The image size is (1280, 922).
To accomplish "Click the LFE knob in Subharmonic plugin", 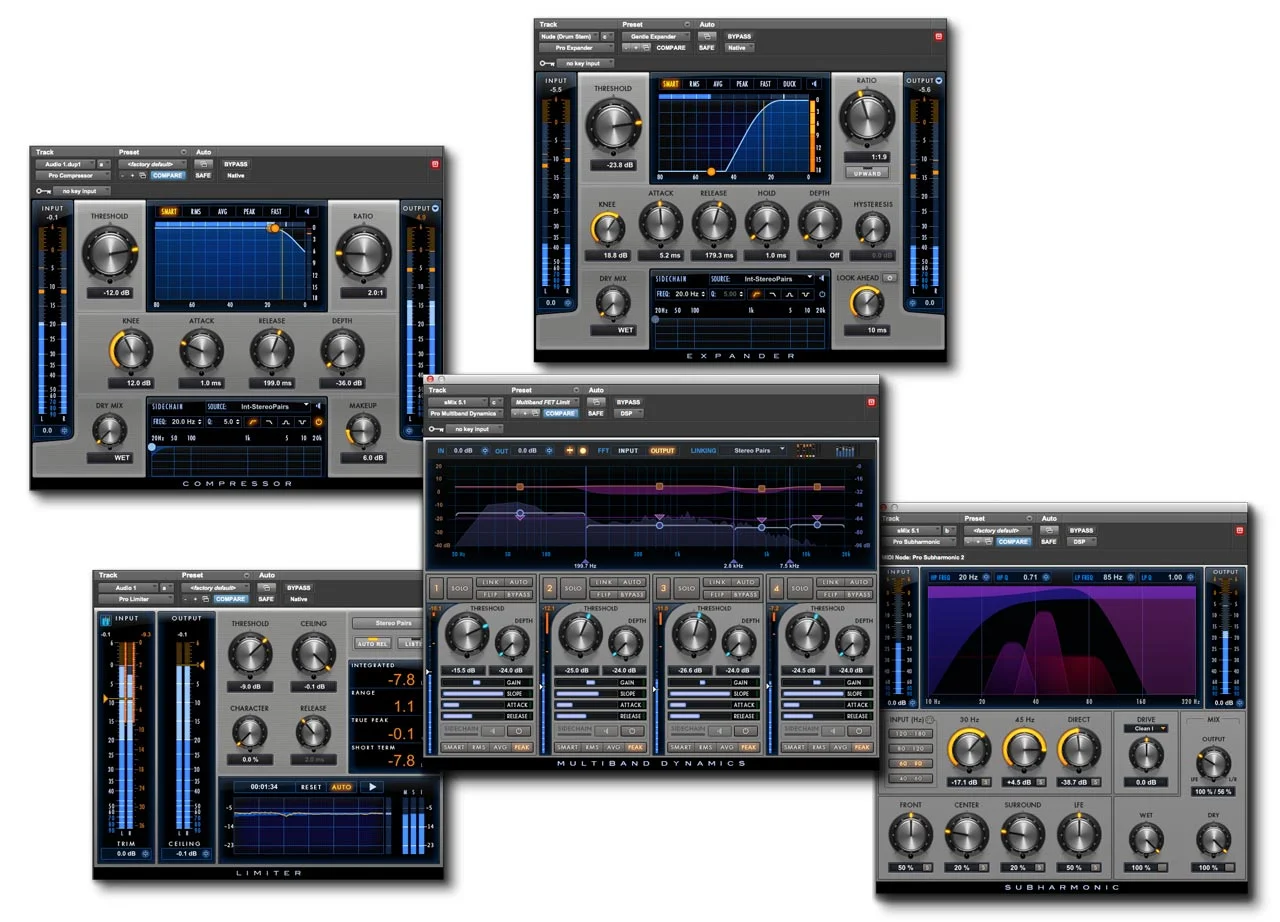I will click(1080, 834).
